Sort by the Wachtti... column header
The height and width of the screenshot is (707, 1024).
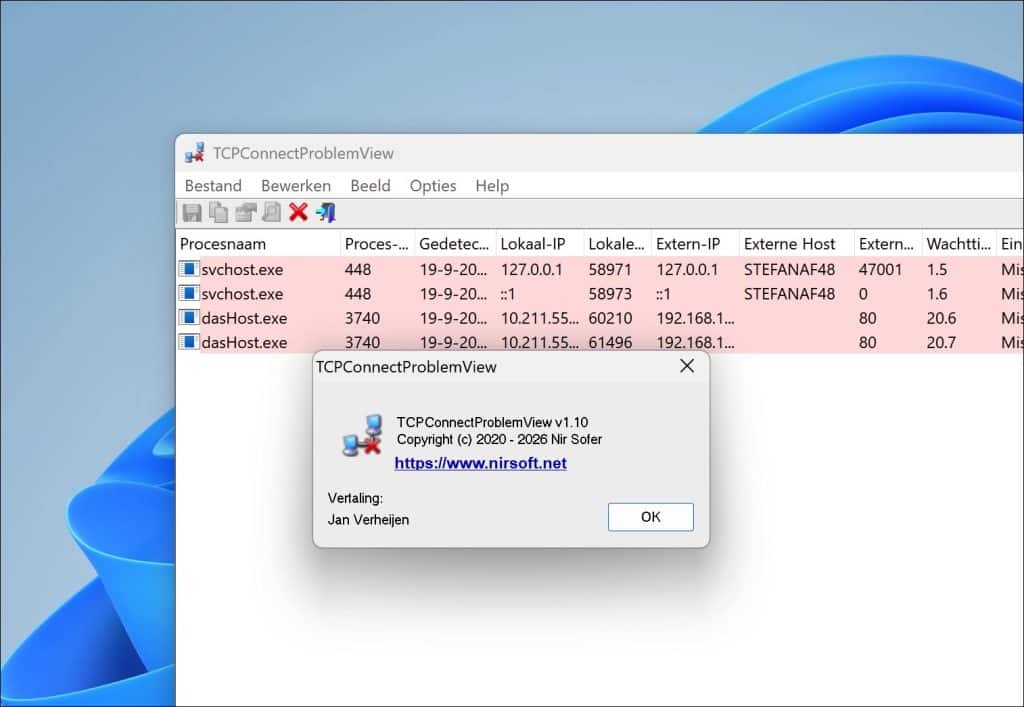tap(959, 244)
